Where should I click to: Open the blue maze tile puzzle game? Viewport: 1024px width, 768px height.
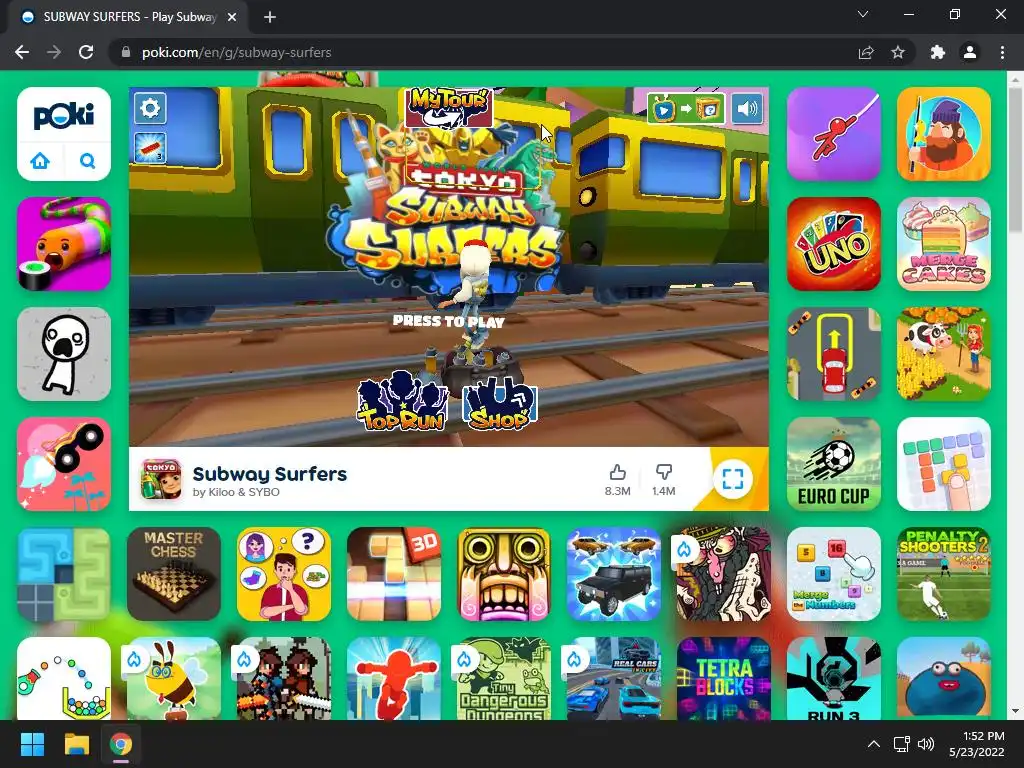click(x=64, y=574)
